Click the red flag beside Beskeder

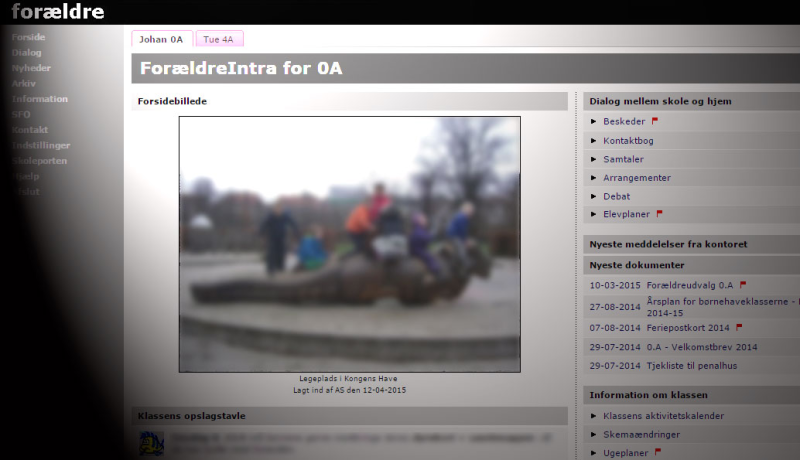click(655, 121)
